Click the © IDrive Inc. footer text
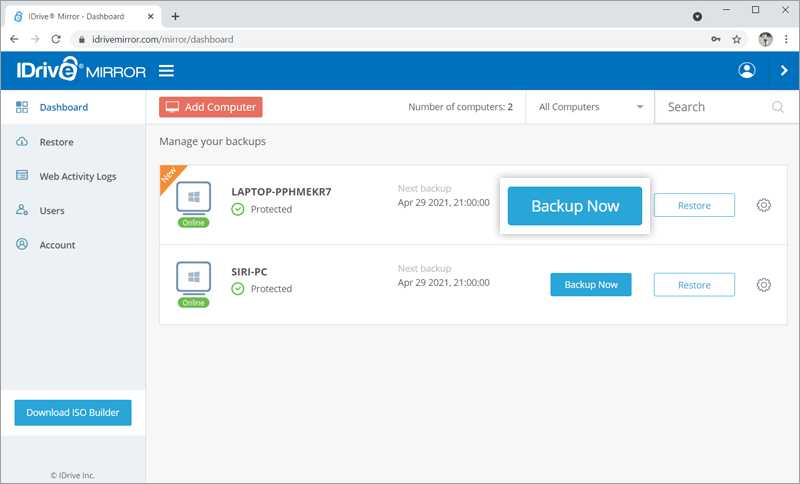The width and height of the screenshot is (800, 484). click(72, 475)
